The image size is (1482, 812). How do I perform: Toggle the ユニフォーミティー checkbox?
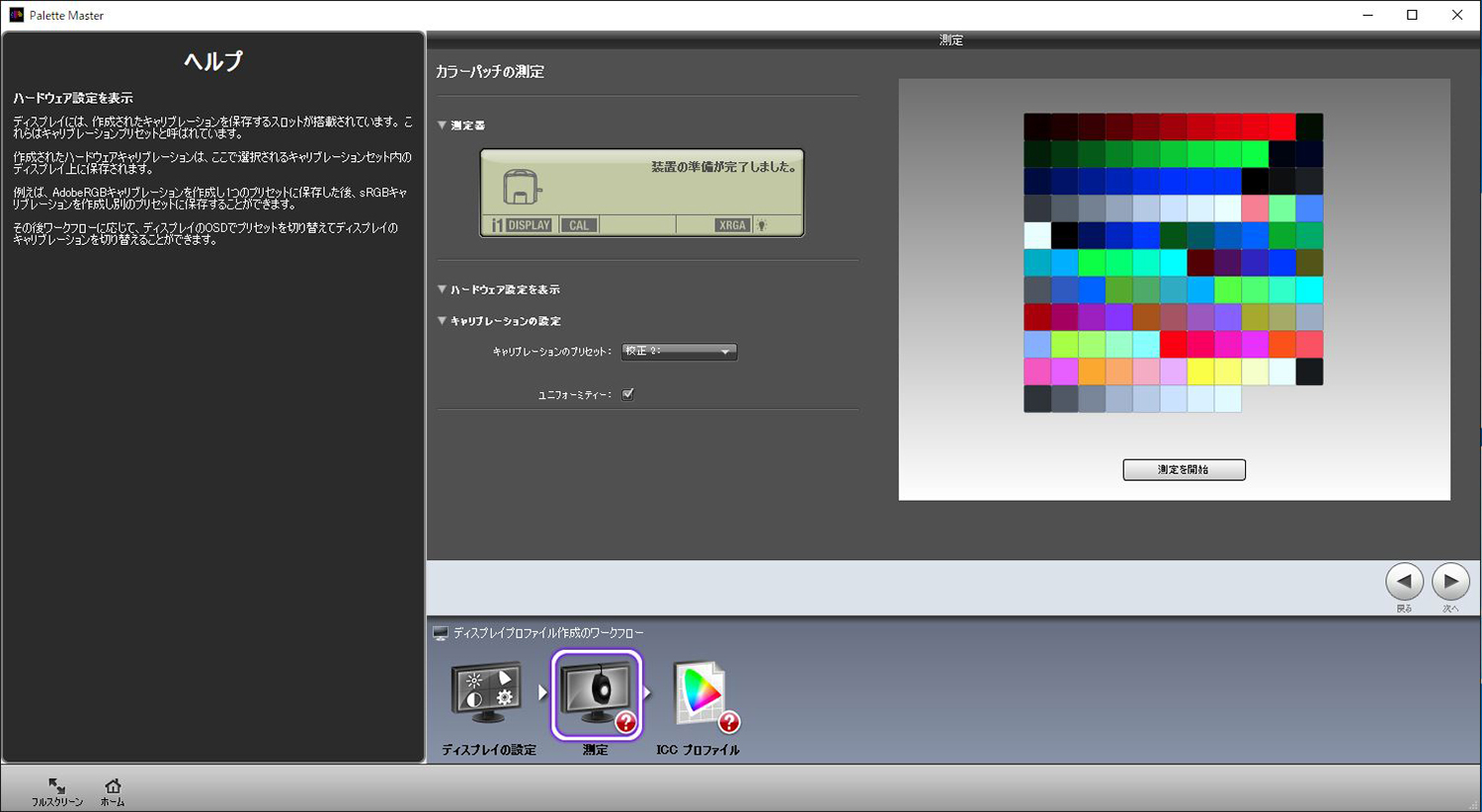click(627, 394)
